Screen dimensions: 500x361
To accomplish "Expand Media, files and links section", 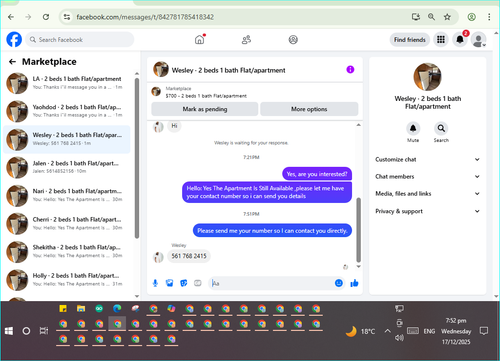I will coord(428,194).
